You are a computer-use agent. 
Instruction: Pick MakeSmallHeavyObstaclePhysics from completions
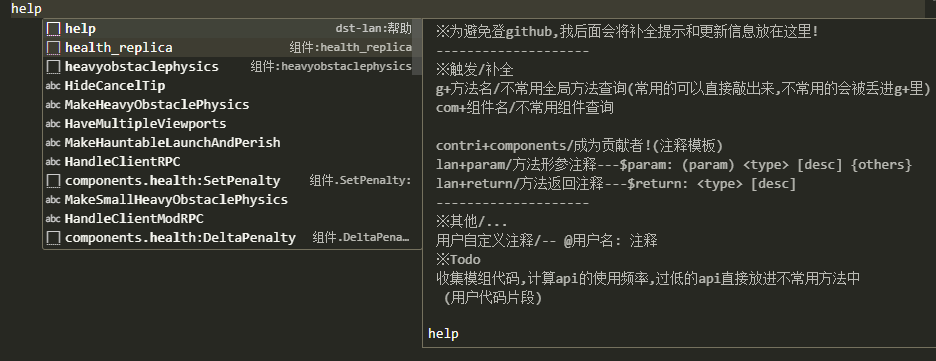[230, 200]
